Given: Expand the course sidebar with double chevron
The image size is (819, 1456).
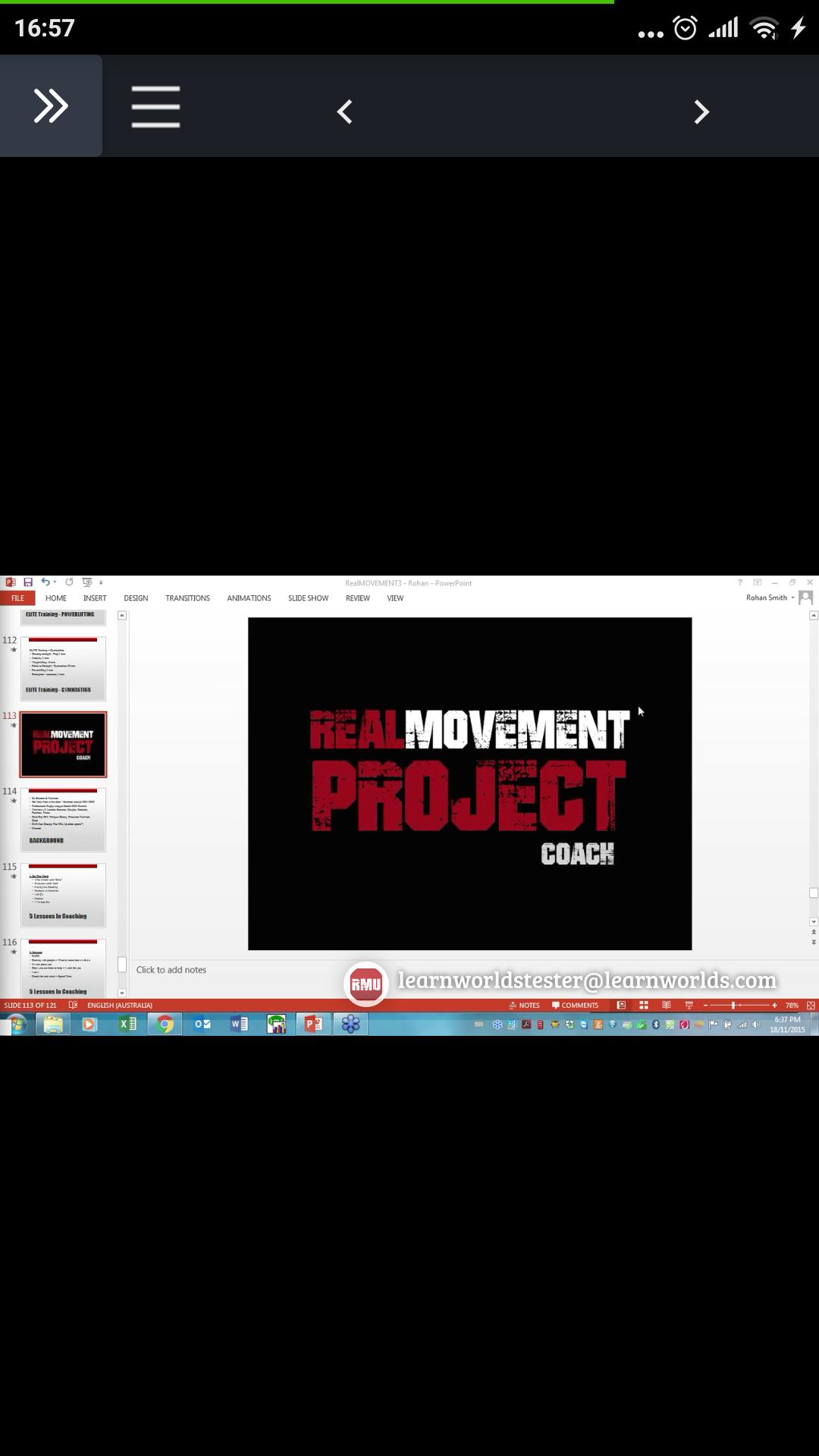Looking at the screenshot, I should [x=51, y=106].
